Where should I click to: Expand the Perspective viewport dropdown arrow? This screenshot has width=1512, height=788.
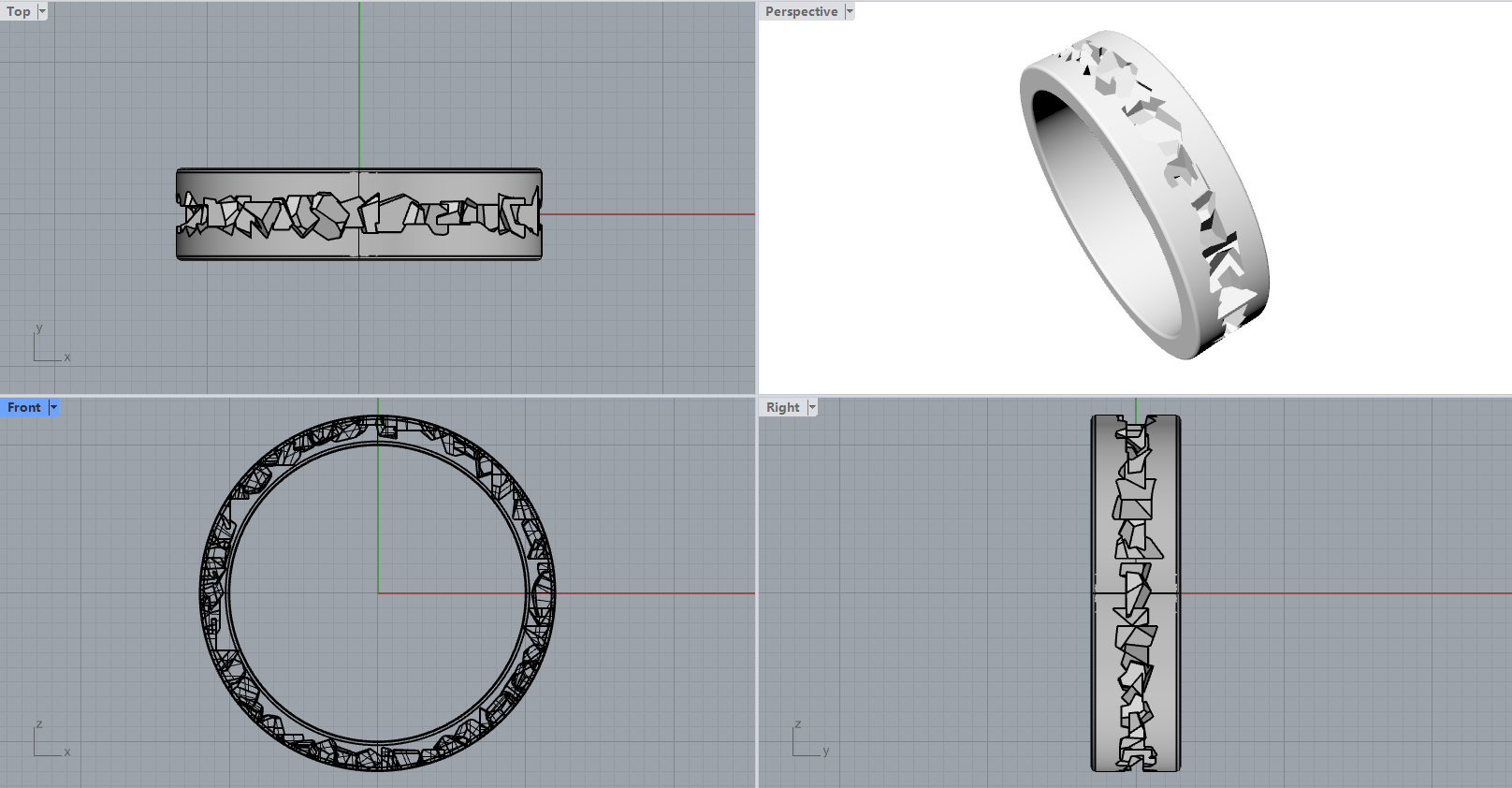[850, 11]
